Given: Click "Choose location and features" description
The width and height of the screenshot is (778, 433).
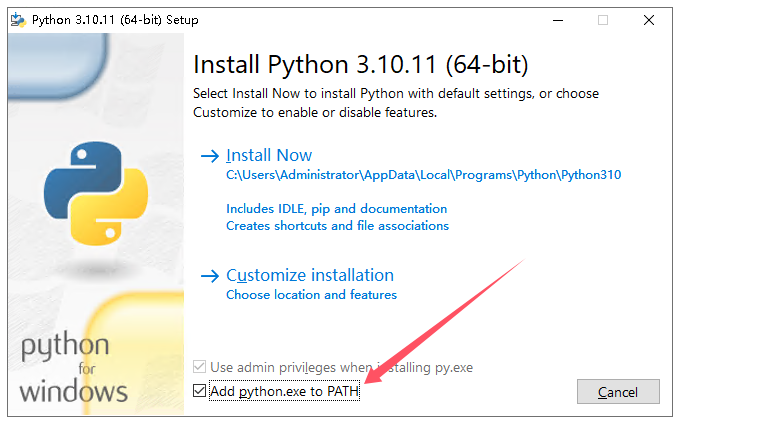Looking at the screenshot, I should point(311,295).
